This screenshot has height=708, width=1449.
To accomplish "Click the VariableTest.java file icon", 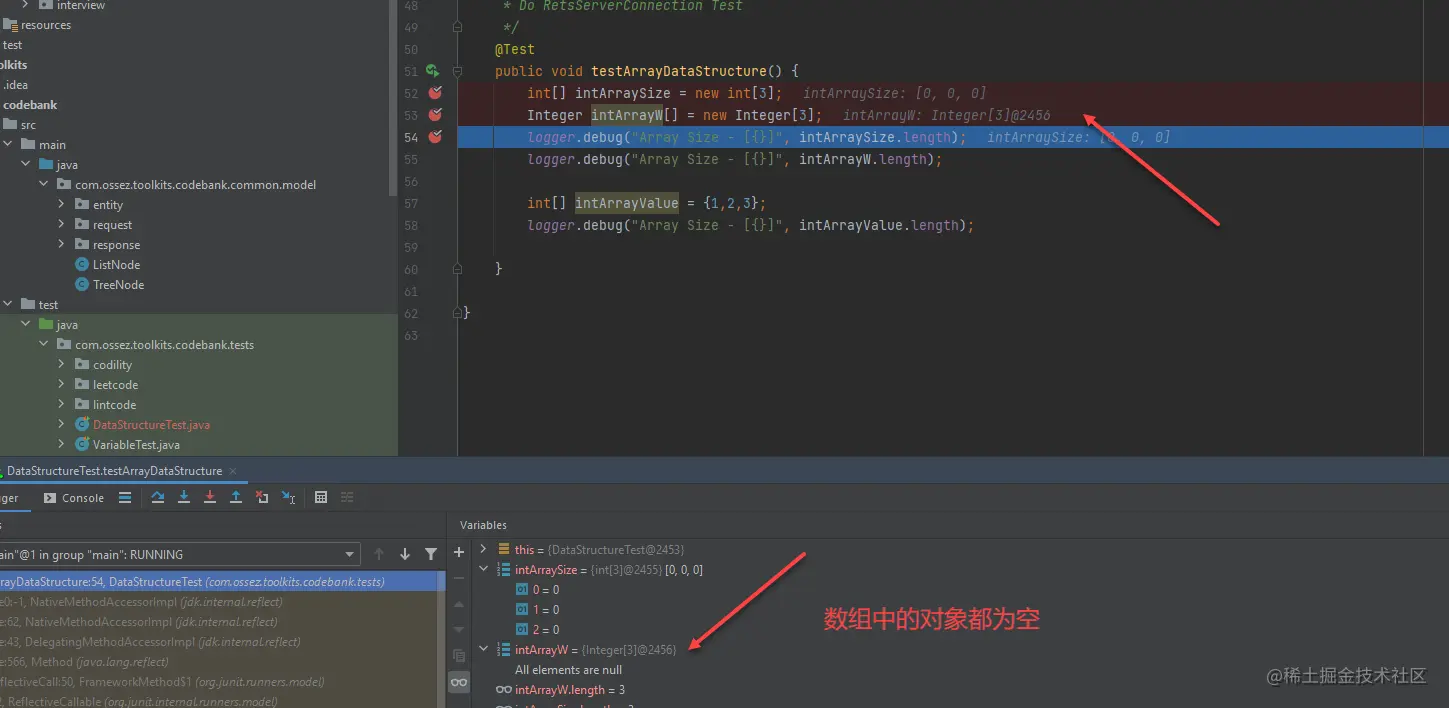I will pyautogui.click(x=82, y=445).
